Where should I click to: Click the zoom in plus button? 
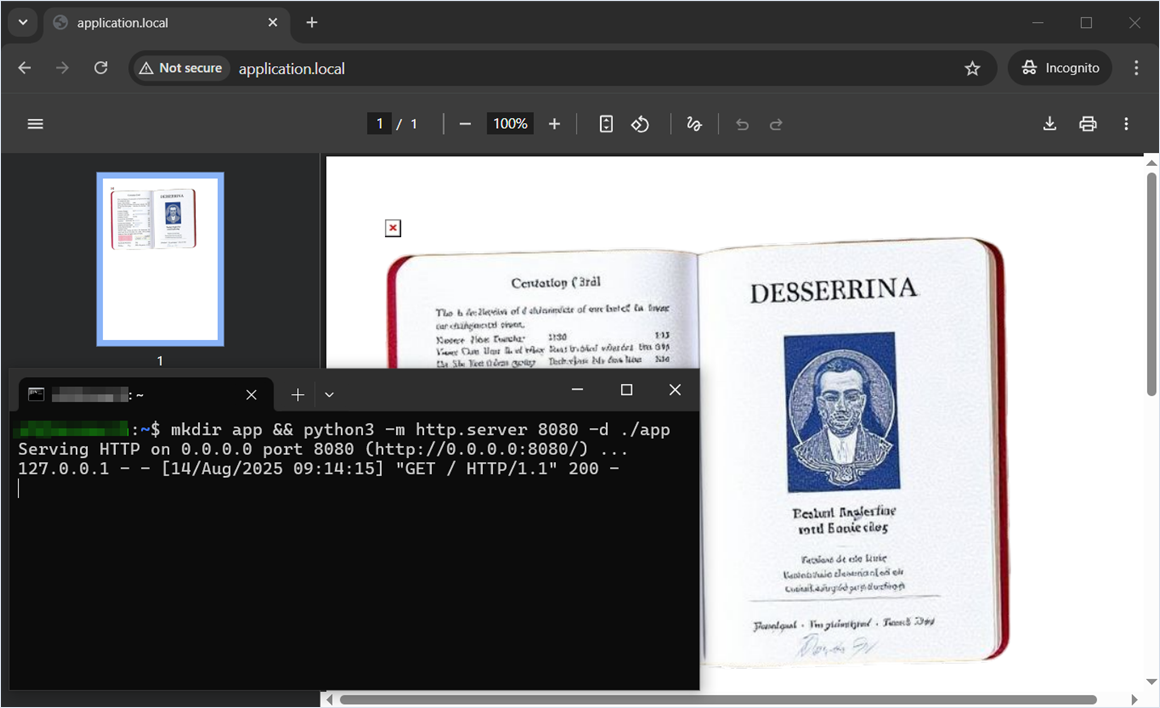[554, 124]
